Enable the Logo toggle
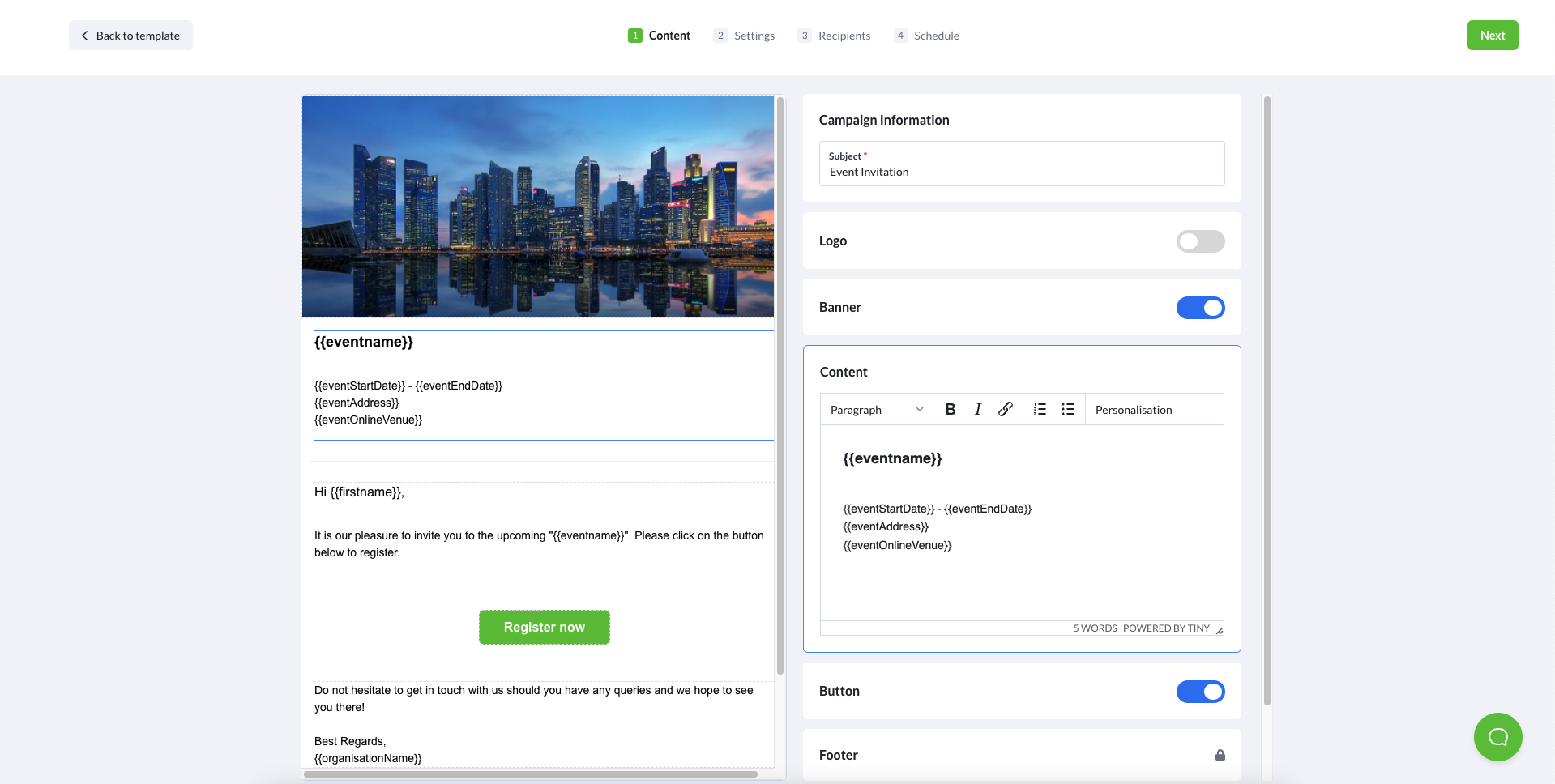This screenshot has width=1555, height=784. coord(1200,241)
